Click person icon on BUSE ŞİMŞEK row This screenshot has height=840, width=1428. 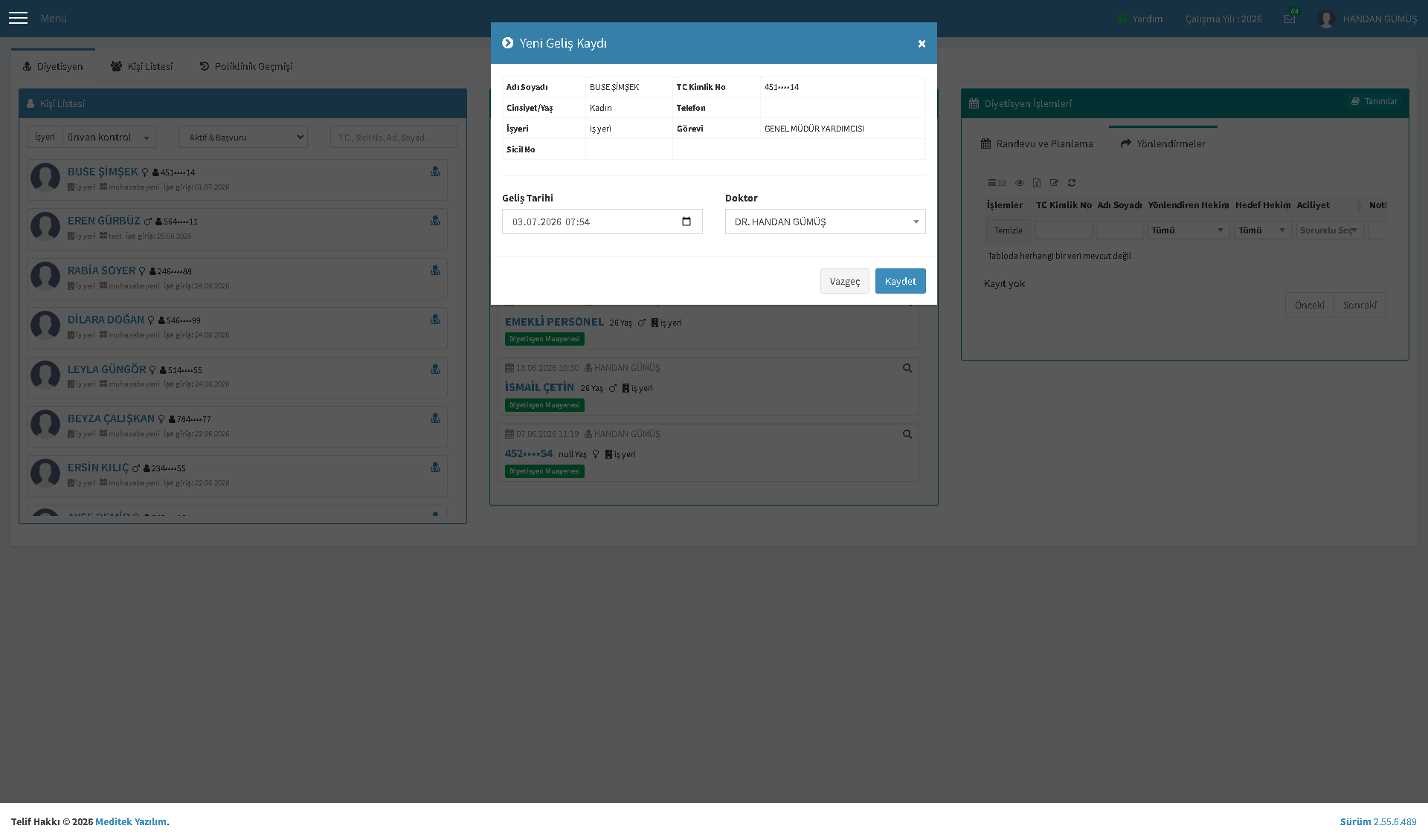[x=435, y=171]
